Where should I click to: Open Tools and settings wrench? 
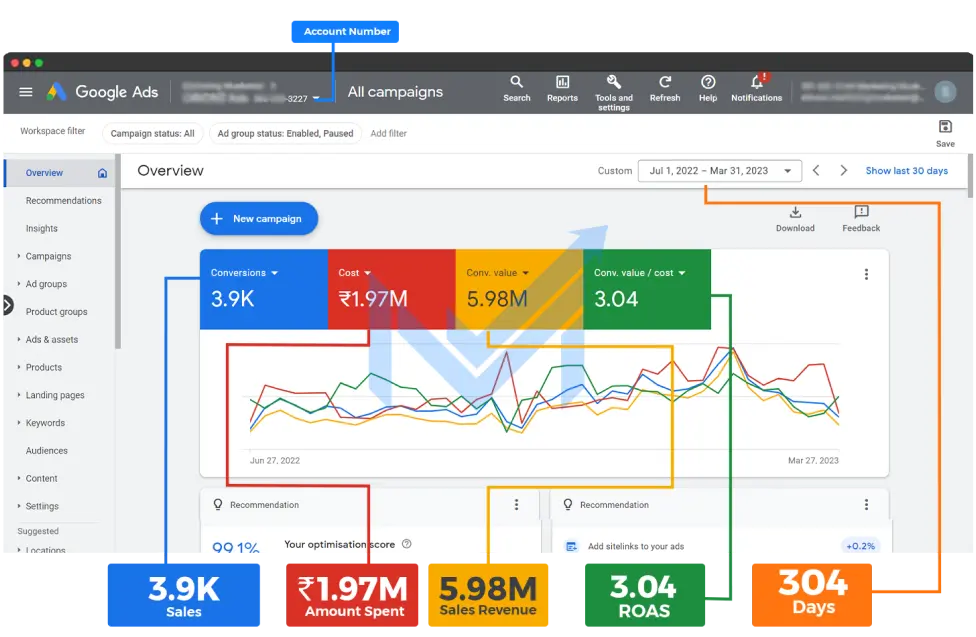614,83
